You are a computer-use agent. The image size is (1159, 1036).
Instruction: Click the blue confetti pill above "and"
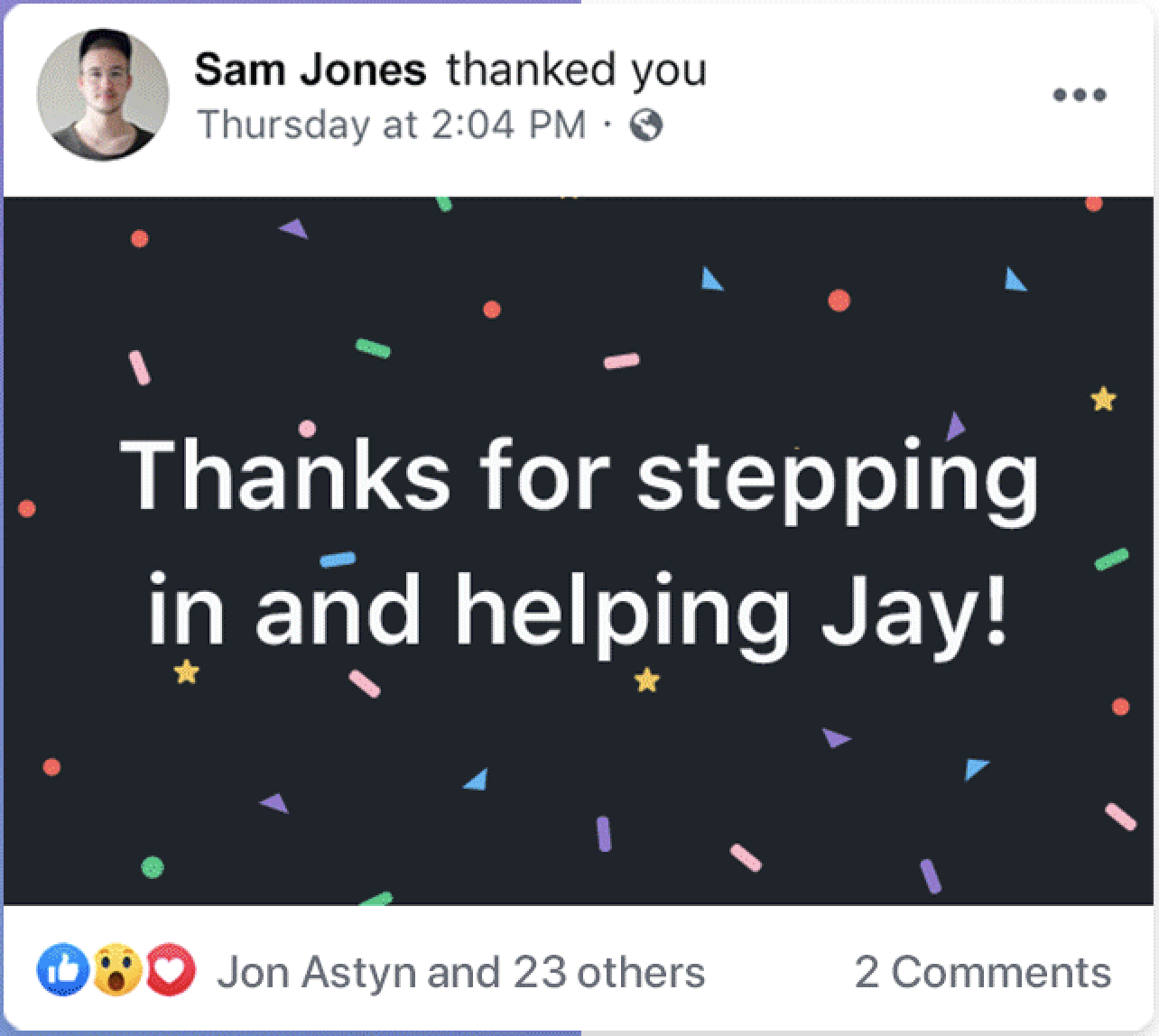[x=338, y=560]
